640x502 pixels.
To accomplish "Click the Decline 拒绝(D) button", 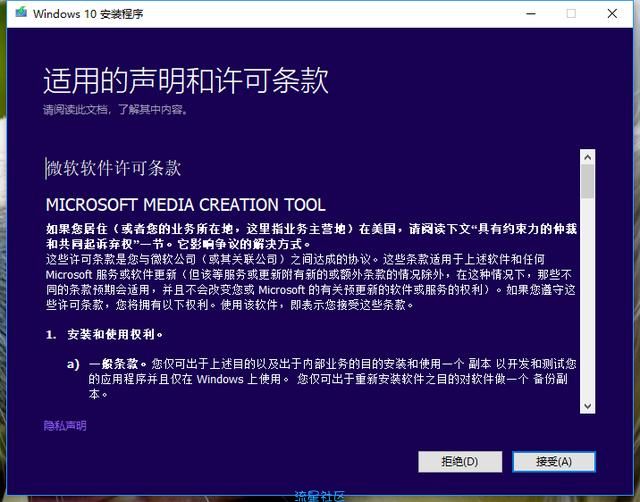I will (x=460, y=462).
